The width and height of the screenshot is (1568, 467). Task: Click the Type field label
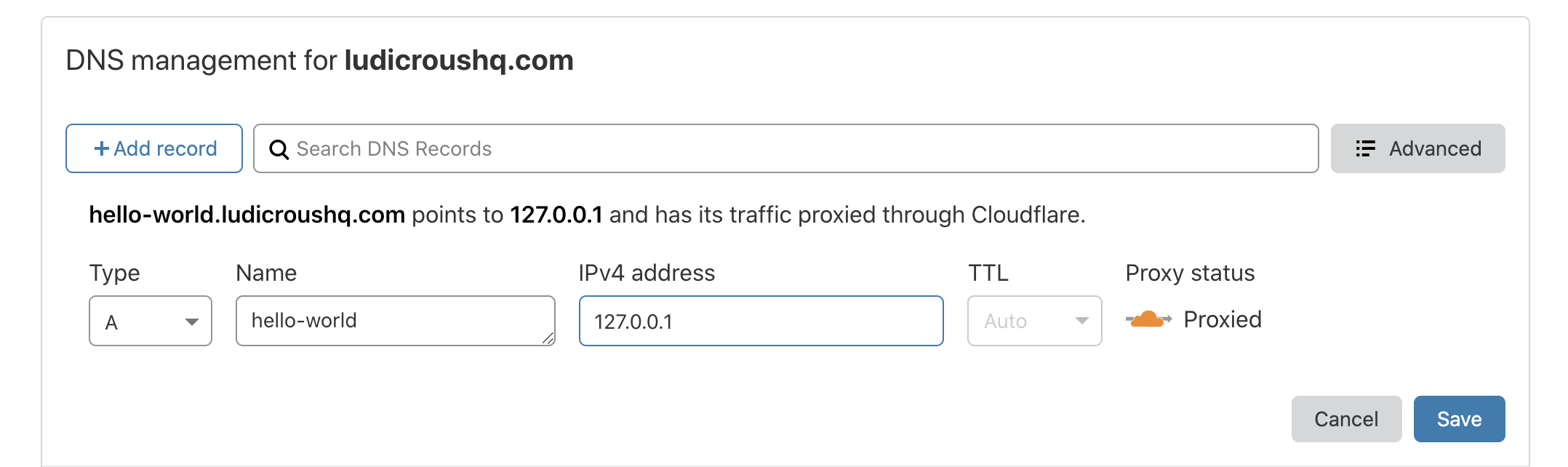(x=114, y=273)
